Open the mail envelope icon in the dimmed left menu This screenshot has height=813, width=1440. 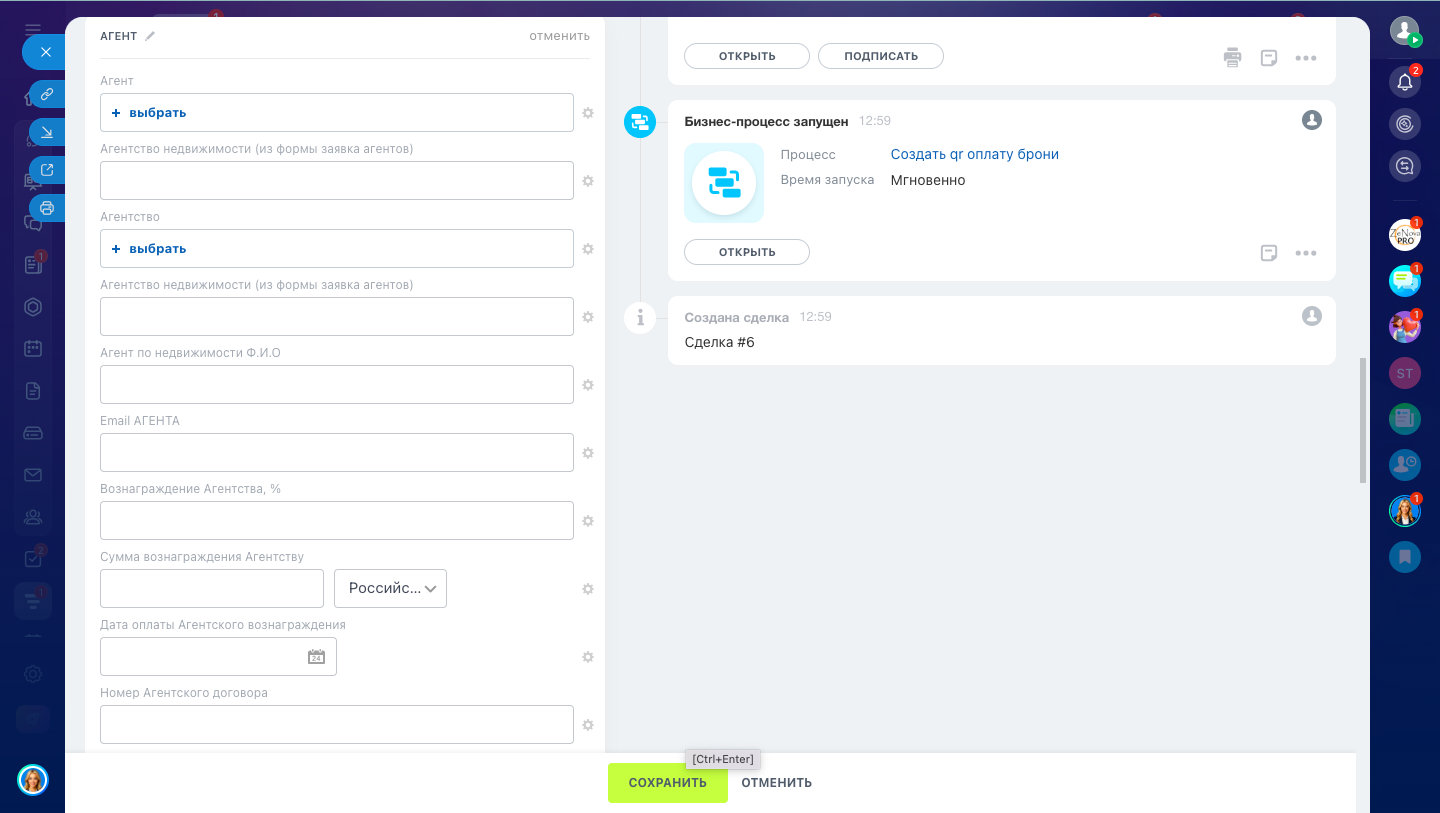pyautogui.click(x=33, y=475)
